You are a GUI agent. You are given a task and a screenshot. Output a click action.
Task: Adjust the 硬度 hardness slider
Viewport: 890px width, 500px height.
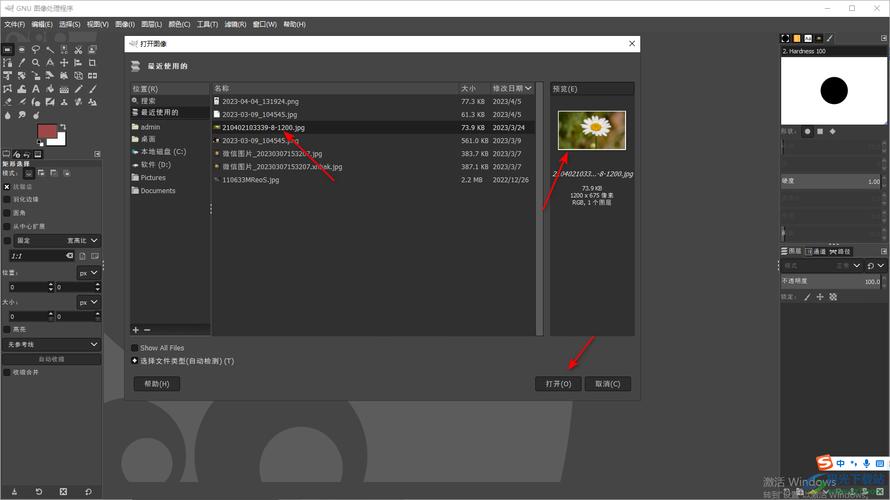click(831, 181)
